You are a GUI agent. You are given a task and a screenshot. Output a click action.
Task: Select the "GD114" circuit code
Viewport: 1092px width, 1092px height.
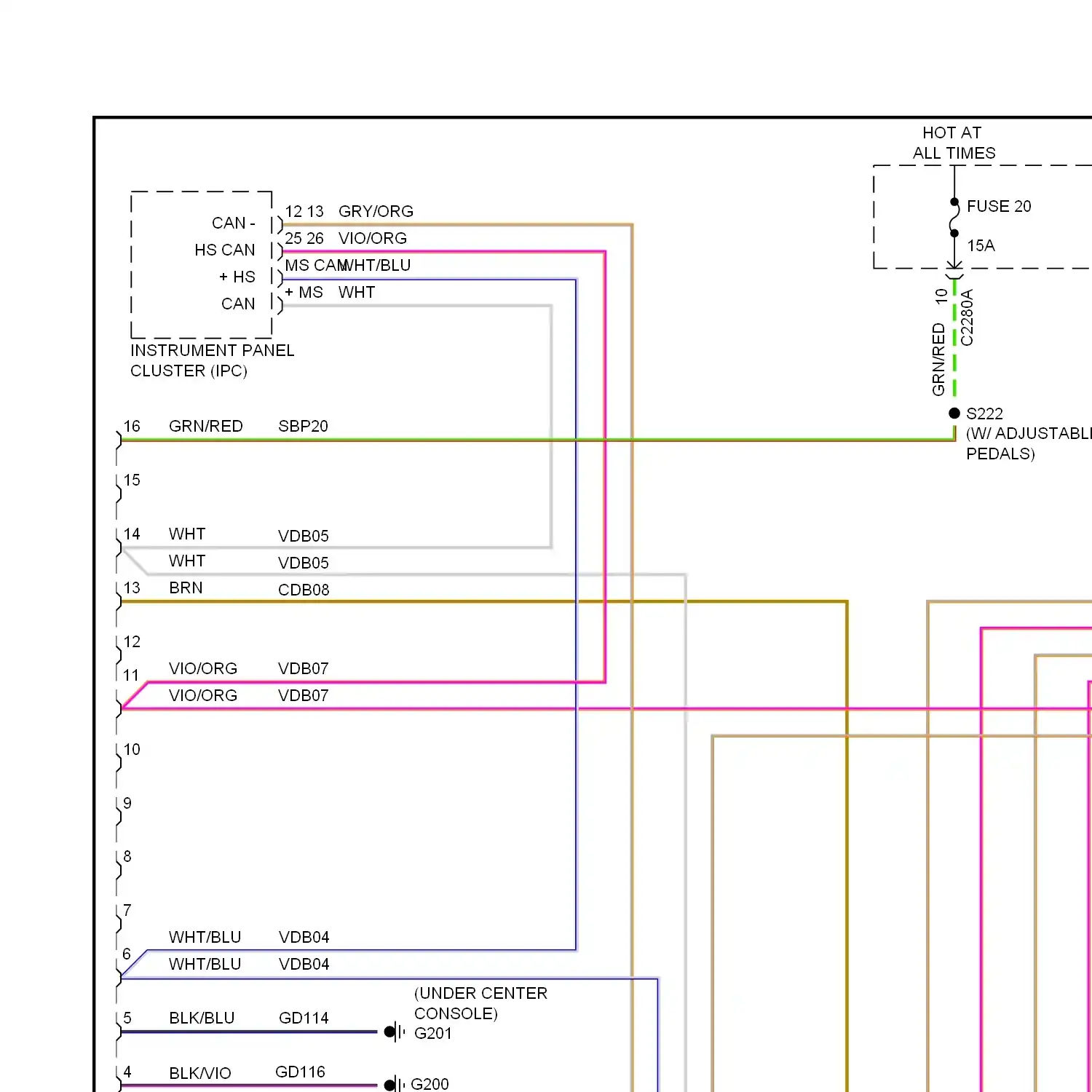[304, 1018]
